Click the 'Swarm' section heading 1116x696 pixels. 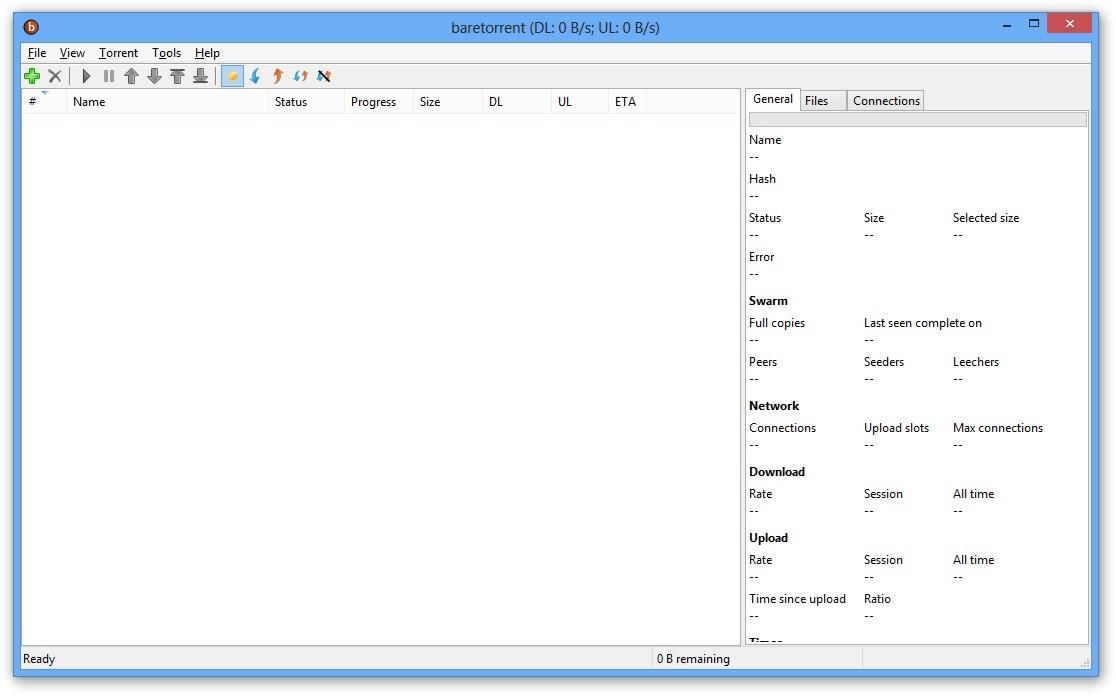click(x=768, y=300)
